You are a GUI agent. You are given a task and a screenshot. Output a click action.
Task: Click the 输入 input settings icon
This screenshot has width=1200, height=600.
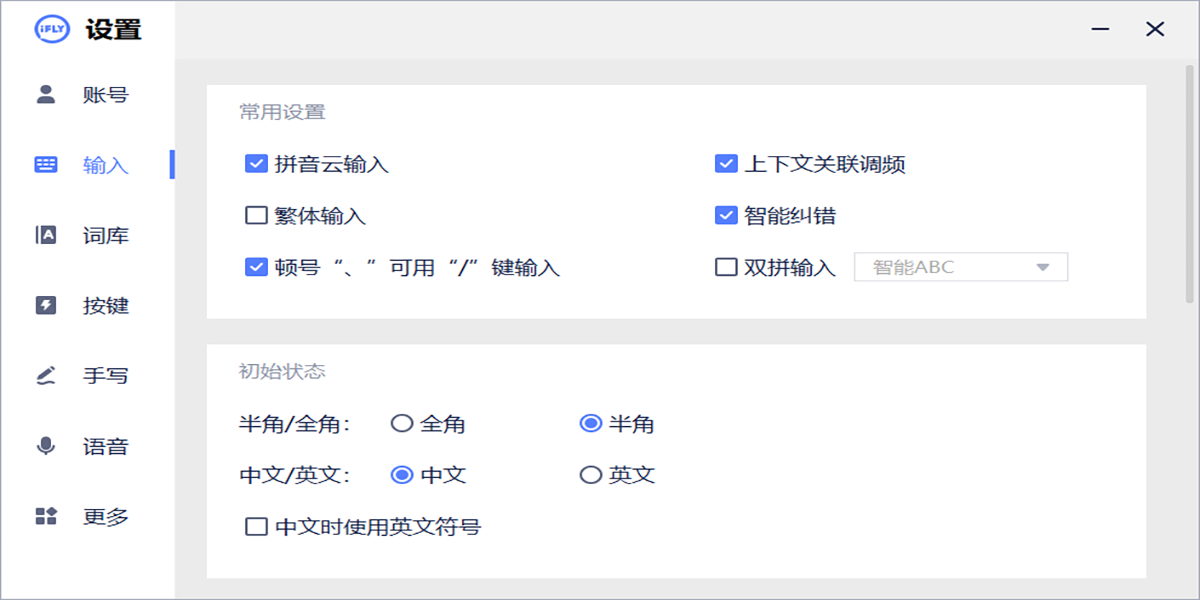[44, 164]
